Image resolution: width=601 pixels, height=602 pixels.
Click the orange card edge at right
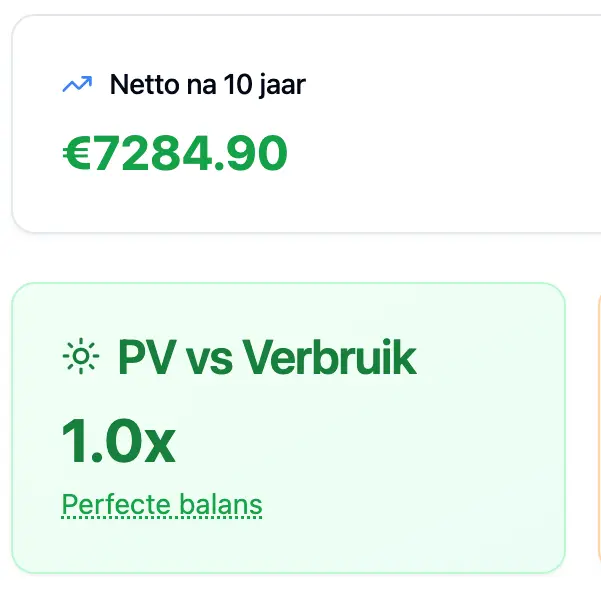[x=597, y=430]
